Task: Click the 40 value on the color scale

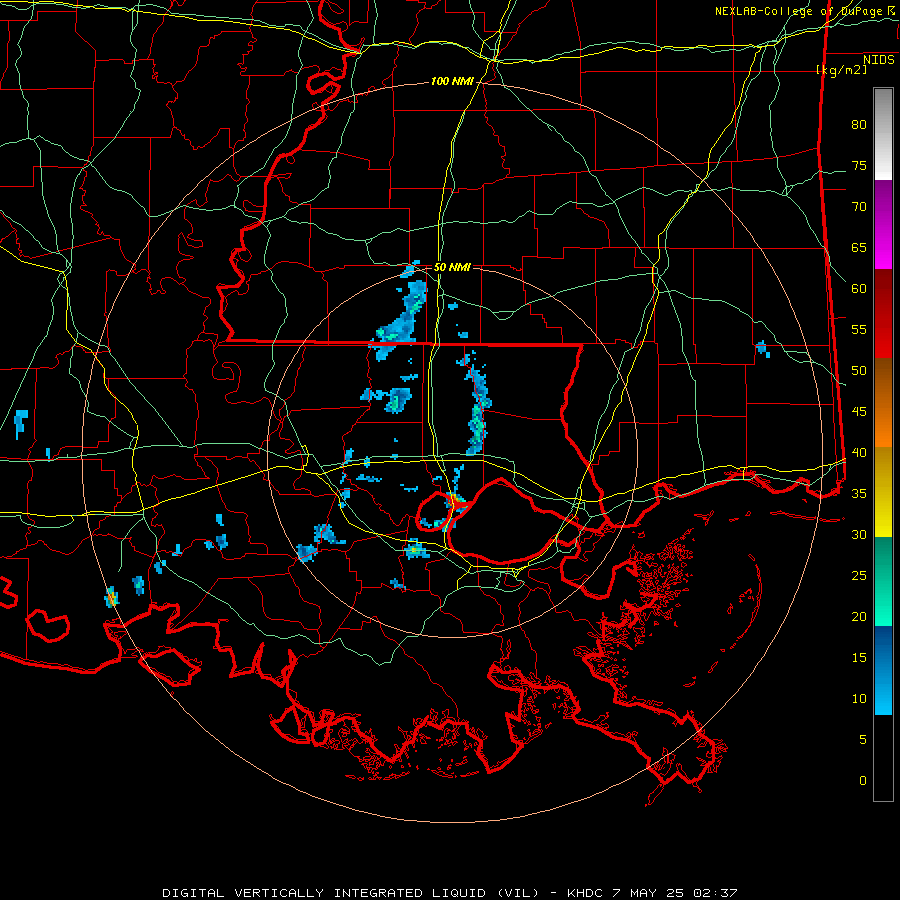Action: pos(859,453)
